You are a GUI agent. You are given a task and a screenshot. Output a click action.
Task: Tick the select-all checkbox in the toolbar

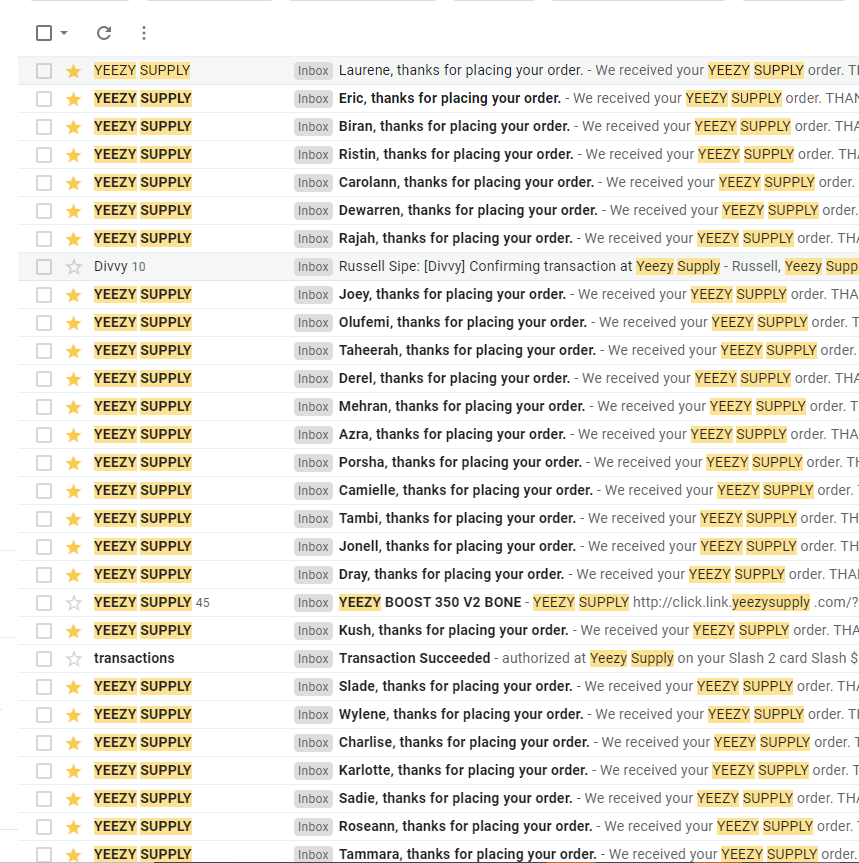click(44, 33)
